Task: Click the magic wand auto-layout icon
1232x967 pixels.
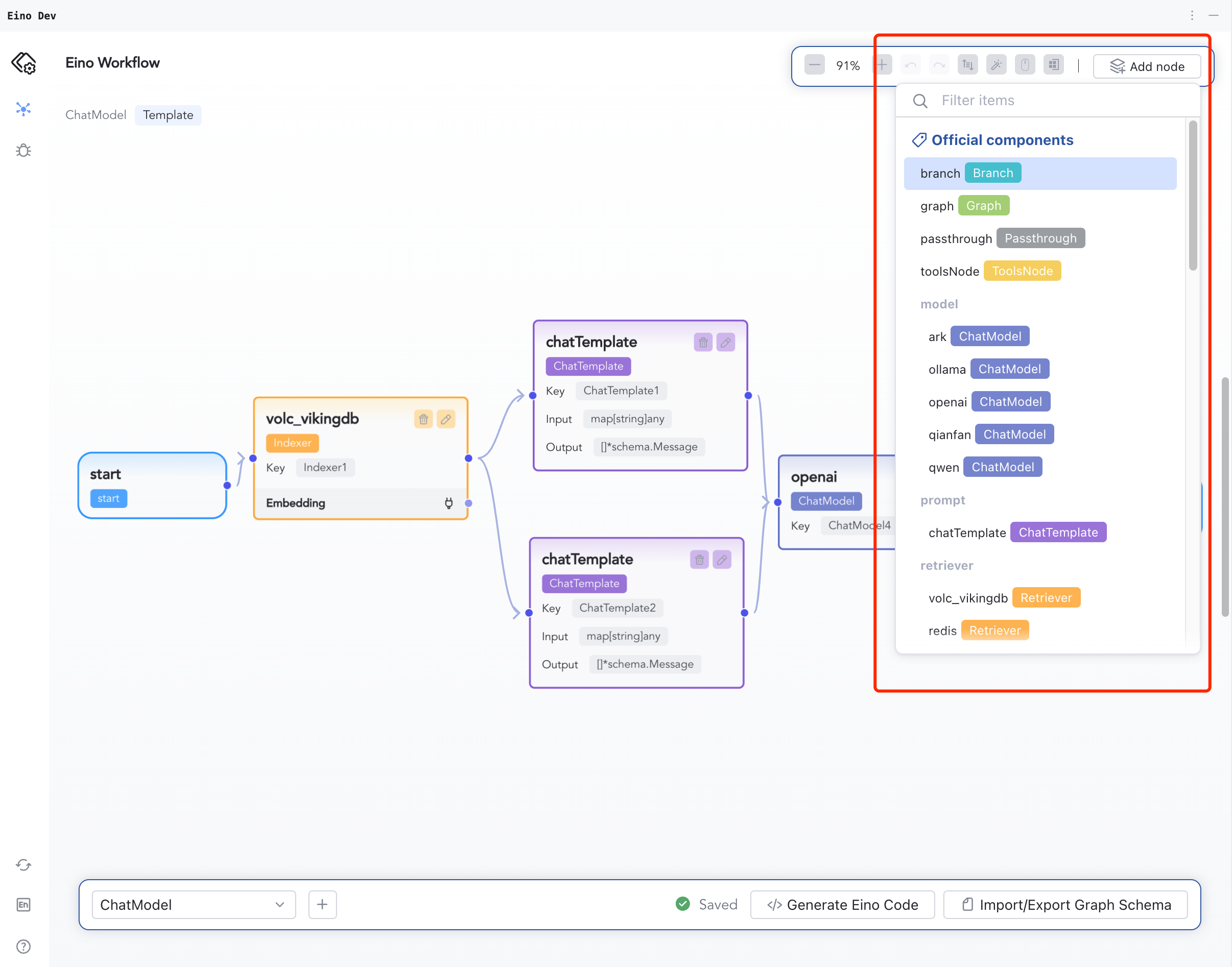Action: pyautogui.click(x=996, y=65)
